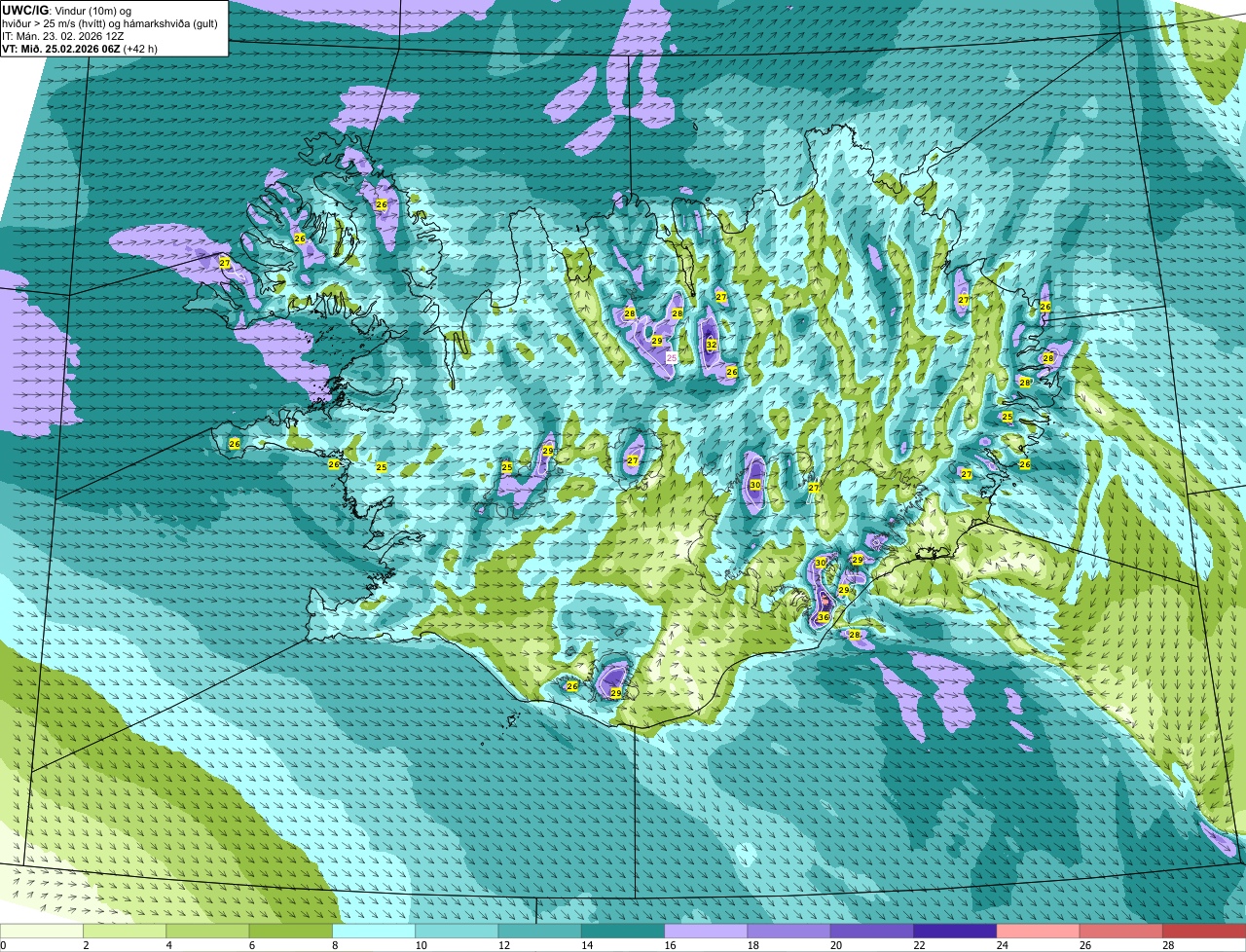
Task: Click the white 25 gust contour label
Action: pyautogui.click(x=671, y=358)
